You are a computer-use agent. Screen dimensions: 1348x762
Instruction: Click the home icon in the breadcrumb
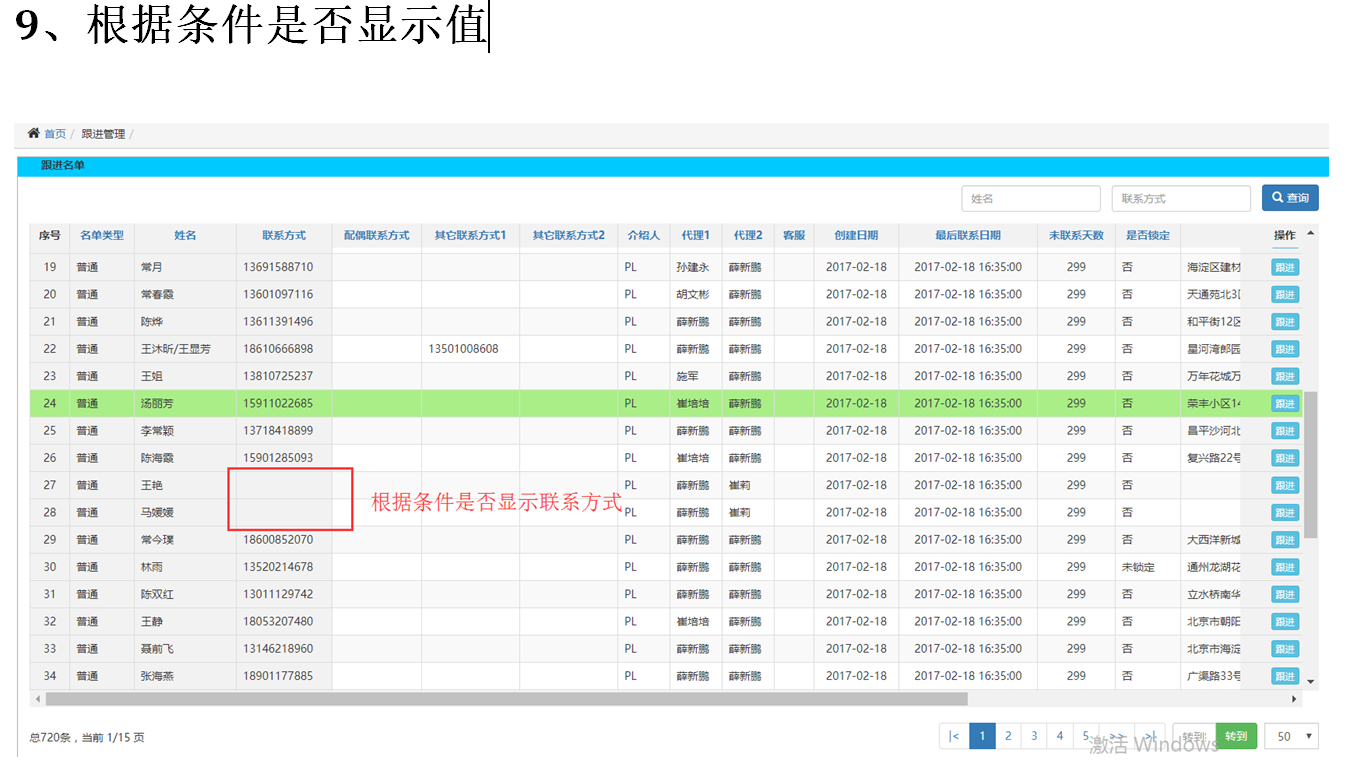(33, 133)
